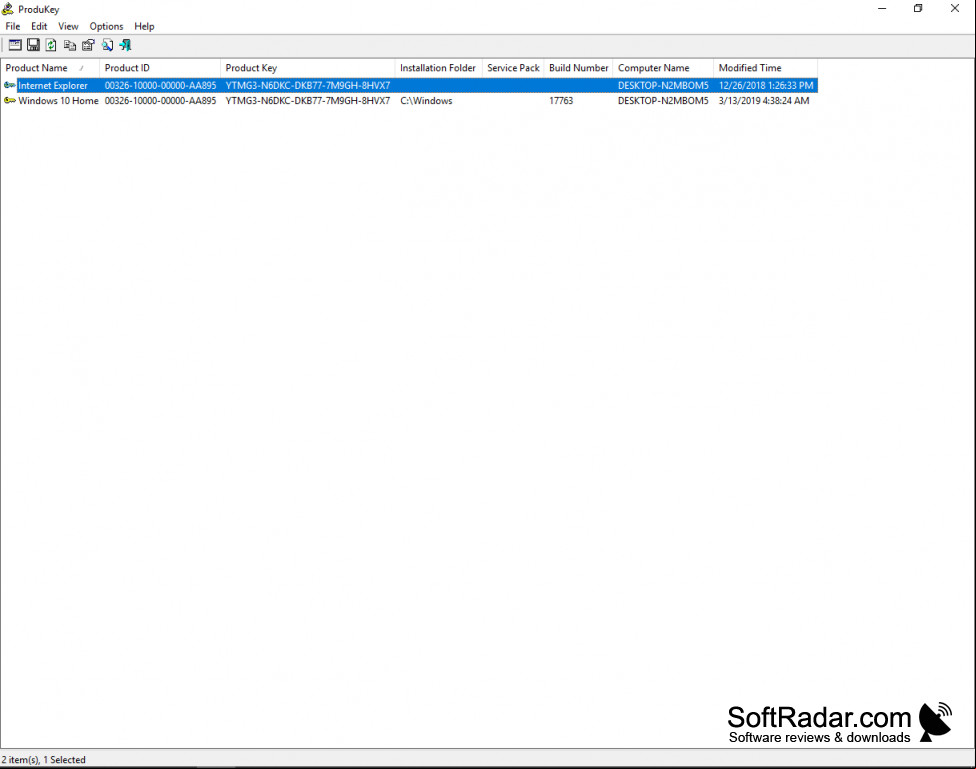Sort by Product Name column header
Screen dimensions: 976x769
50,68
